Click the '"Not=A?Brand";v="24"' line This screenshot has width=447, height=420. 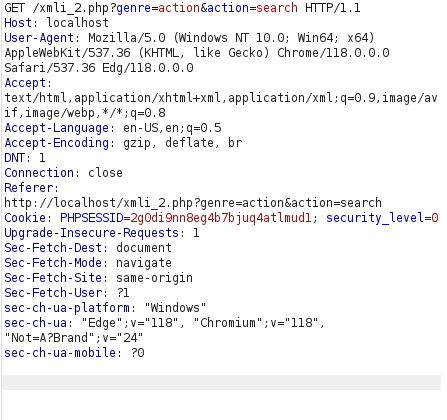pos(74,338)
